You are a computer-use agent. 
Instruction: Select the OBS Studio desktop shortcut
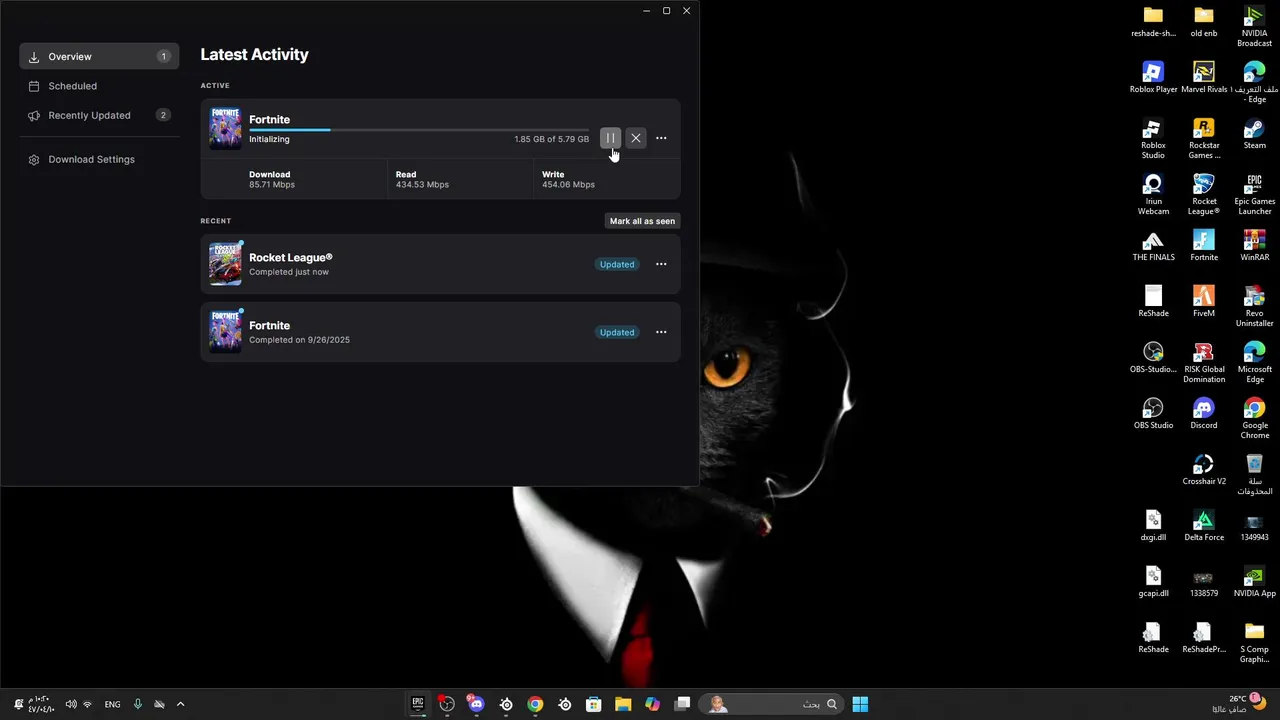[x=1153, y=414]
